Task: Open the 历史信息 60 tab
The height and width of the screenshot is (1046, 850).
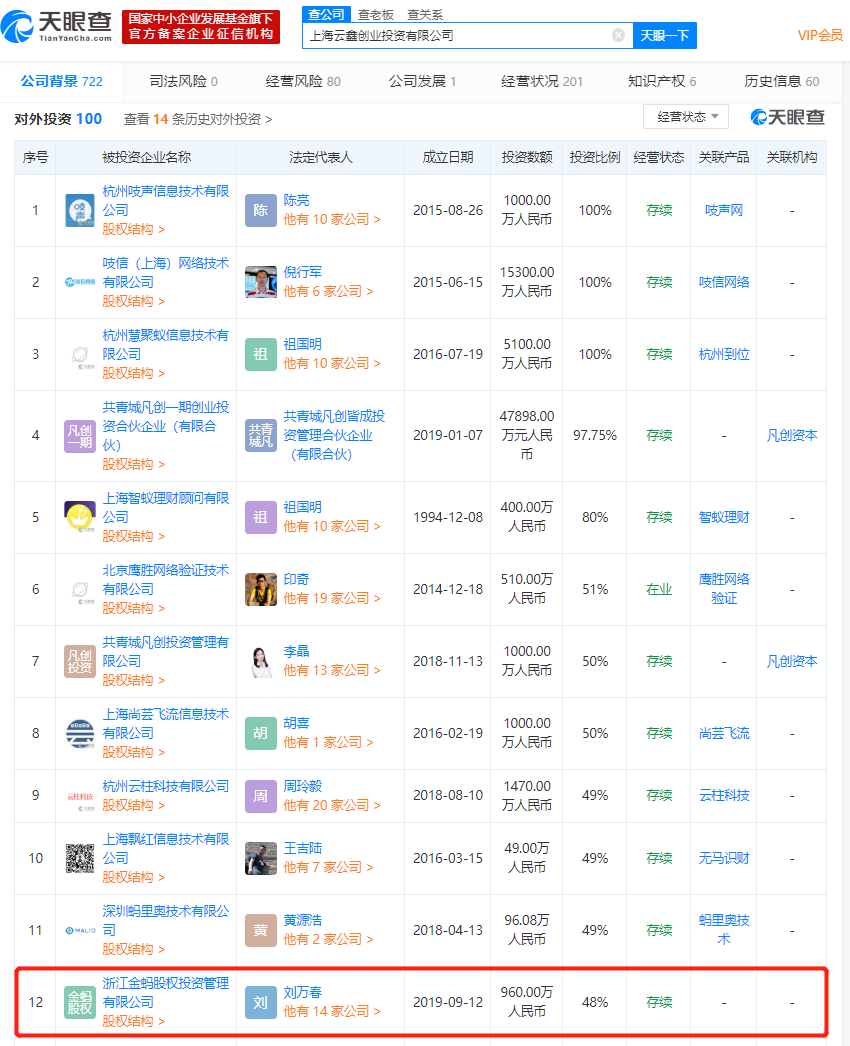Action: (x=781, y=81)
